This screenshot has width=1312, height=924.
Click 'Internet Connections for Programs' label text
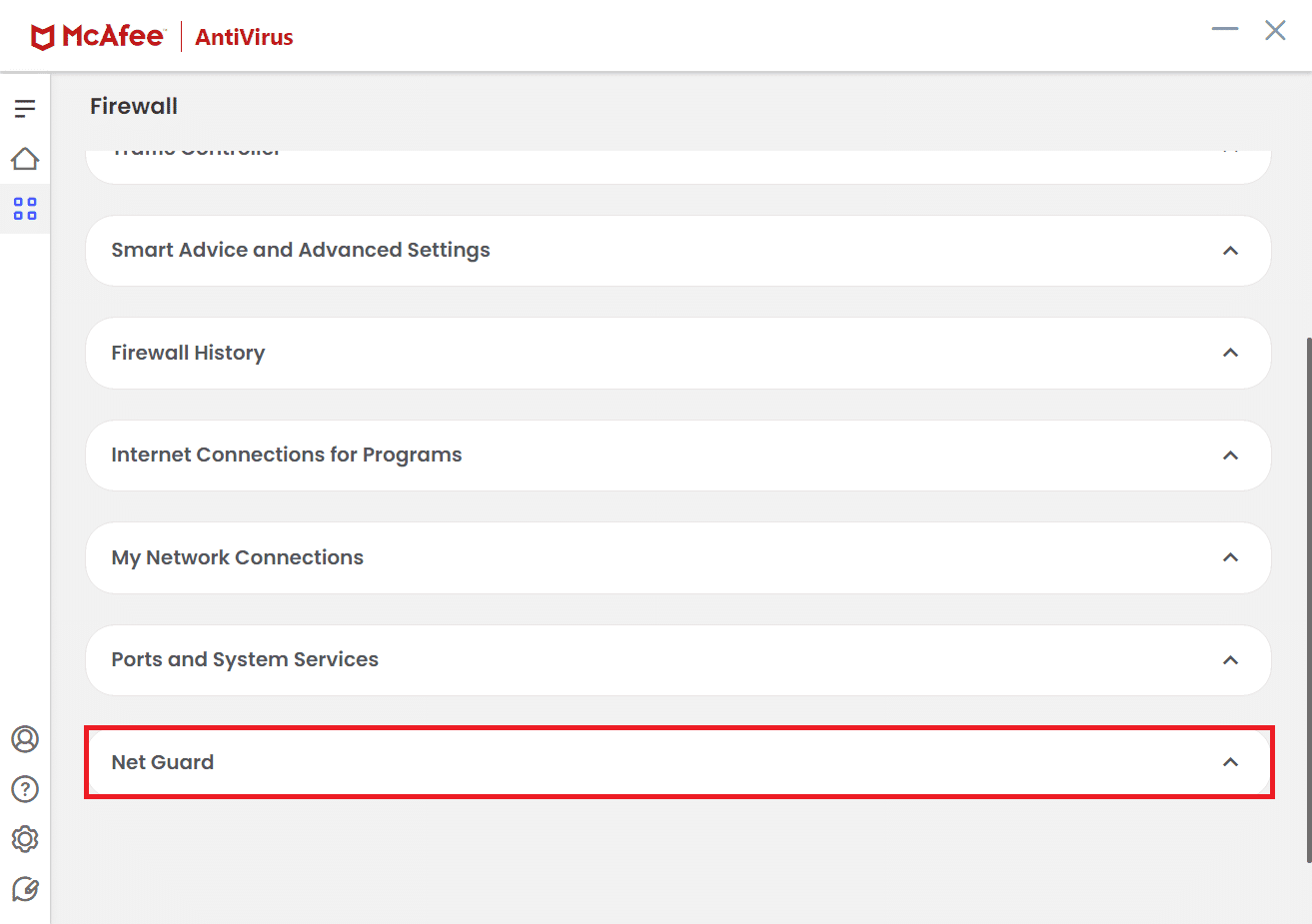point(287,455)
